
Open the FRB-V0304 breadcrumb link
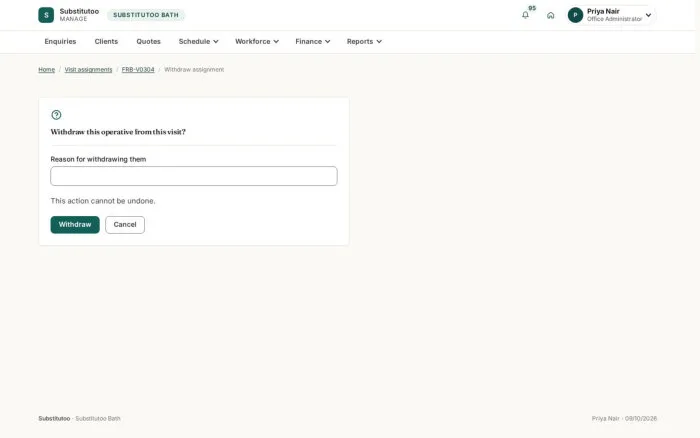(x=138, y=70)
